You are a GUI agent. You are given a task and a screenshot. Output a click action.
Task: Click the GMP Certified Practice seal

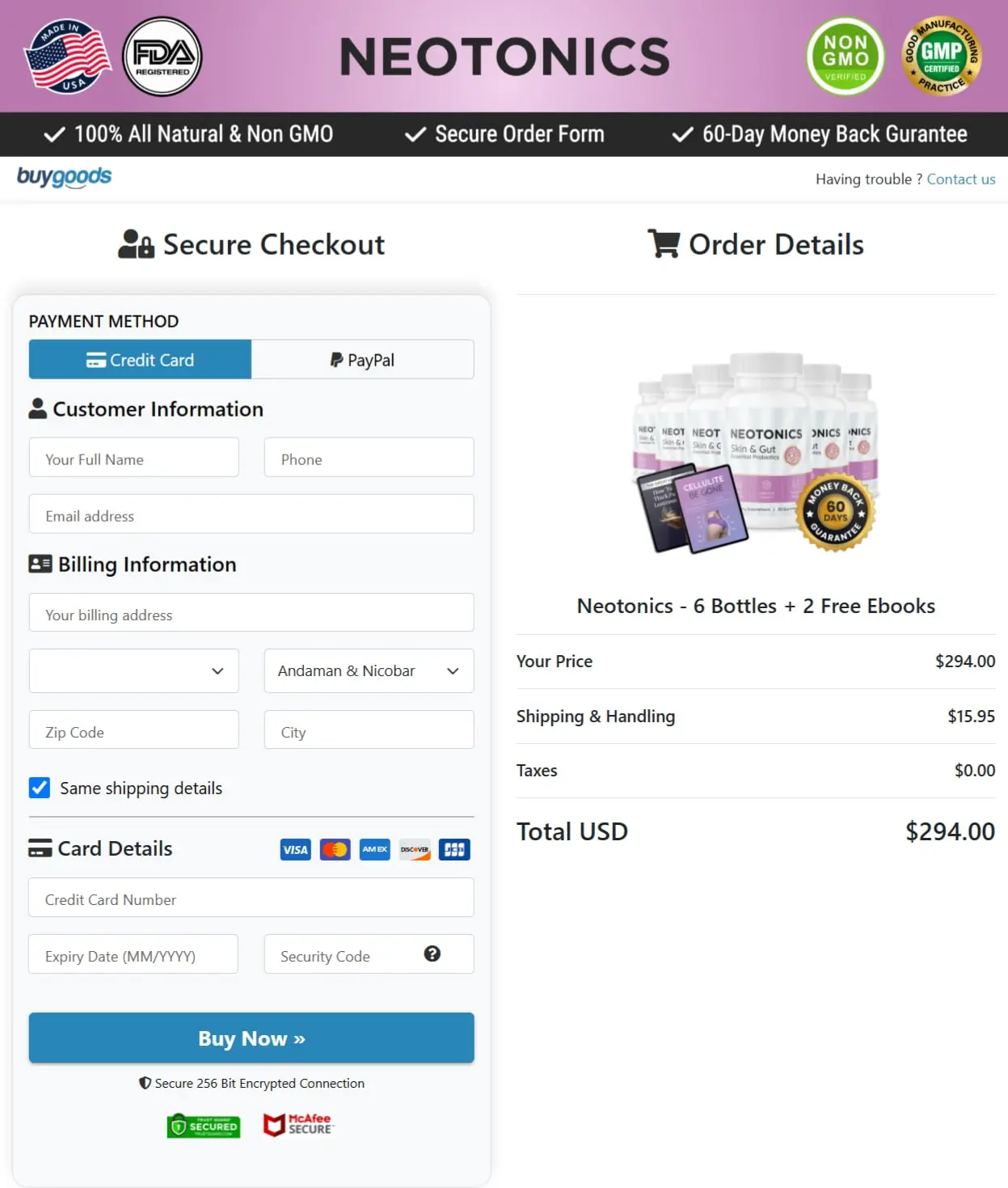[943, 57]
